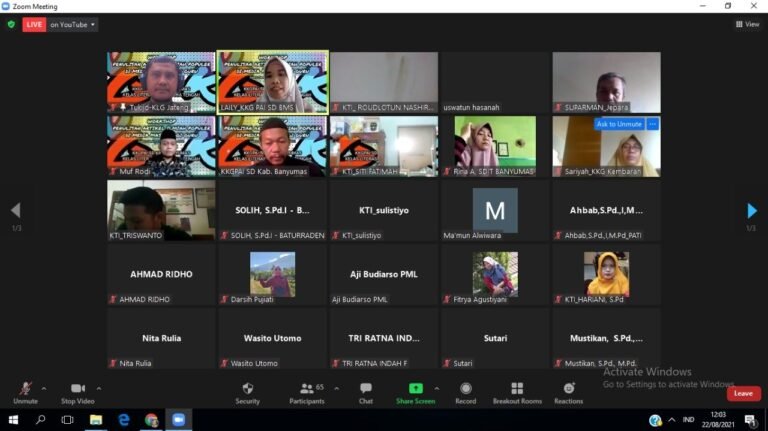The image size is (768, 431).
Task: Click the green encryption shield icon
Action: point(11,24)
